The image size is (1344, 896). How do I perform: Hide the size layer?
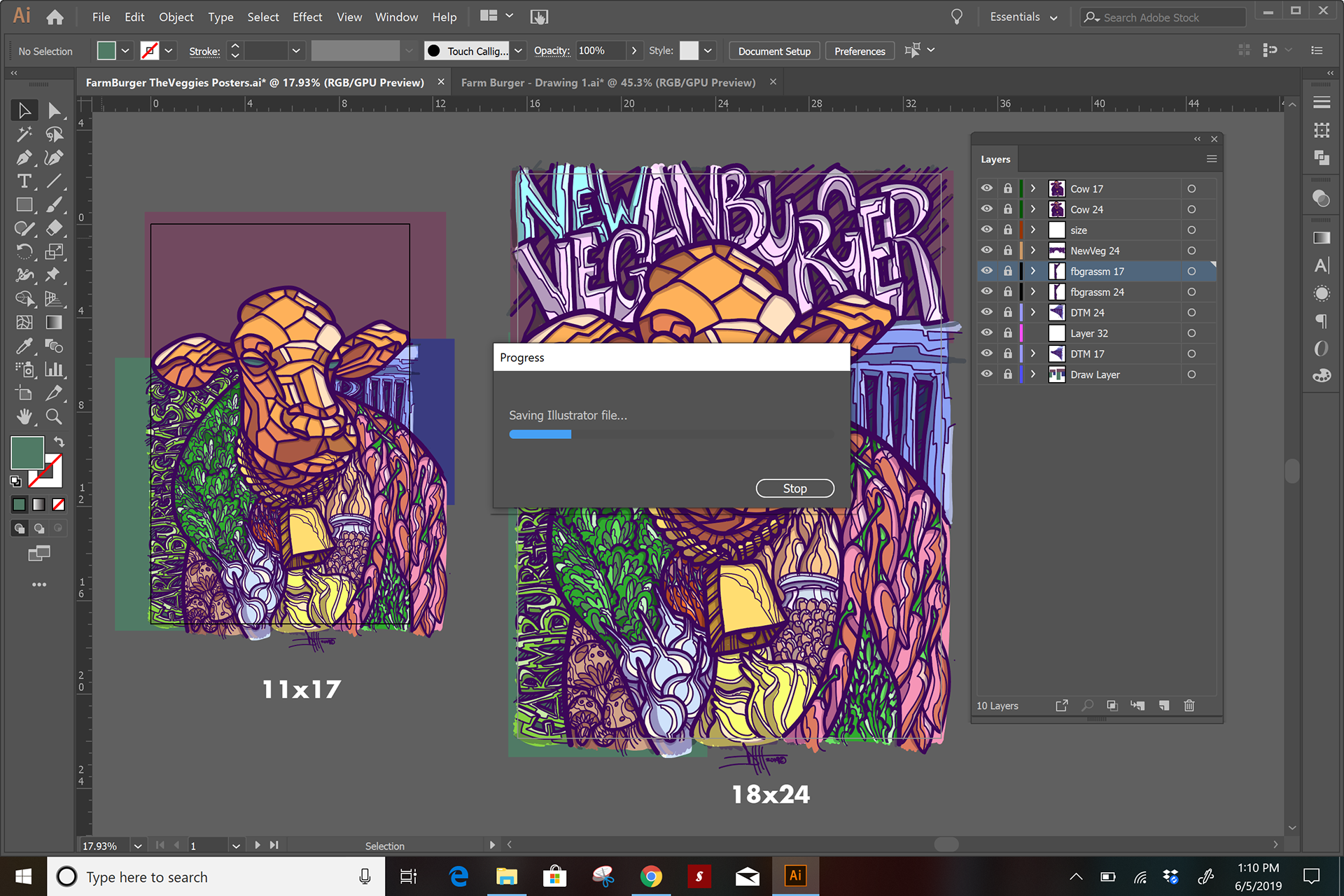pos(986,230)
